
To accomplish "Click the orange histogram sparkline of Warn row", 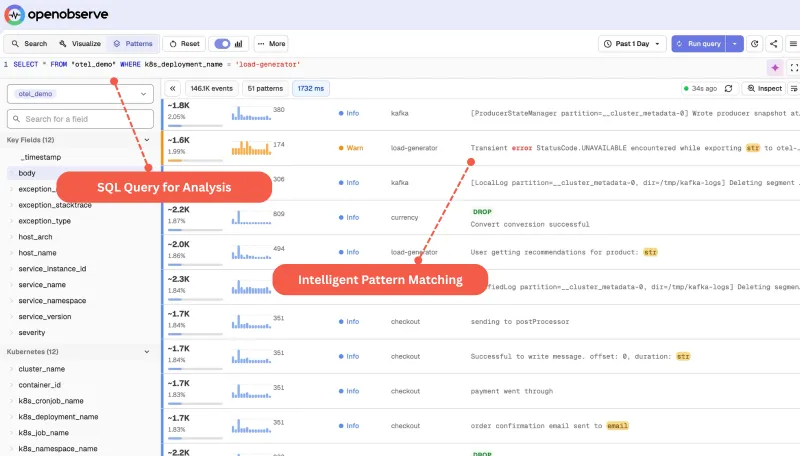I will coord(251,148).
